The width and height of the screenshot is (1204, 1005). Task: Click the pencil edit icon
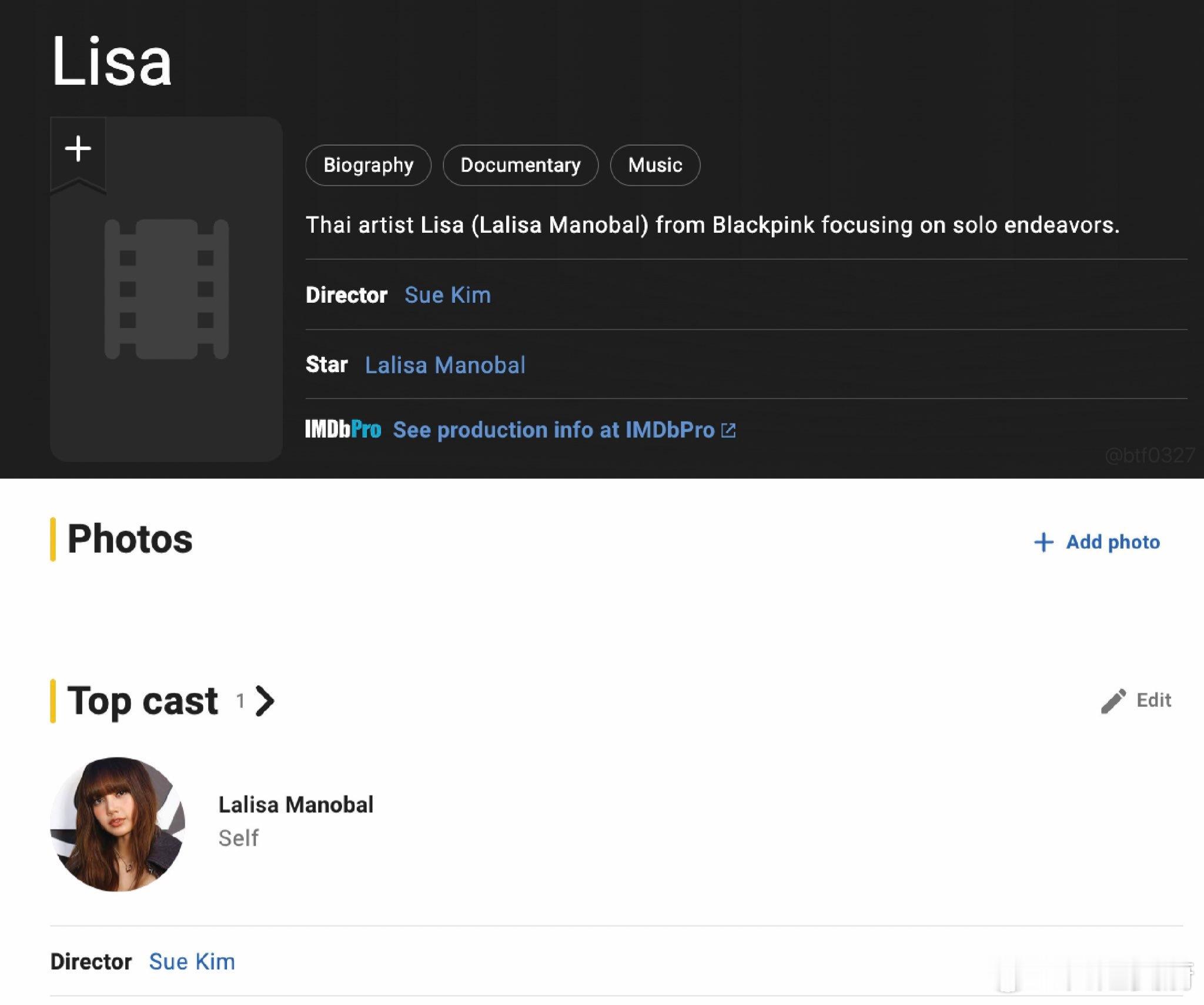(1113, 701)
